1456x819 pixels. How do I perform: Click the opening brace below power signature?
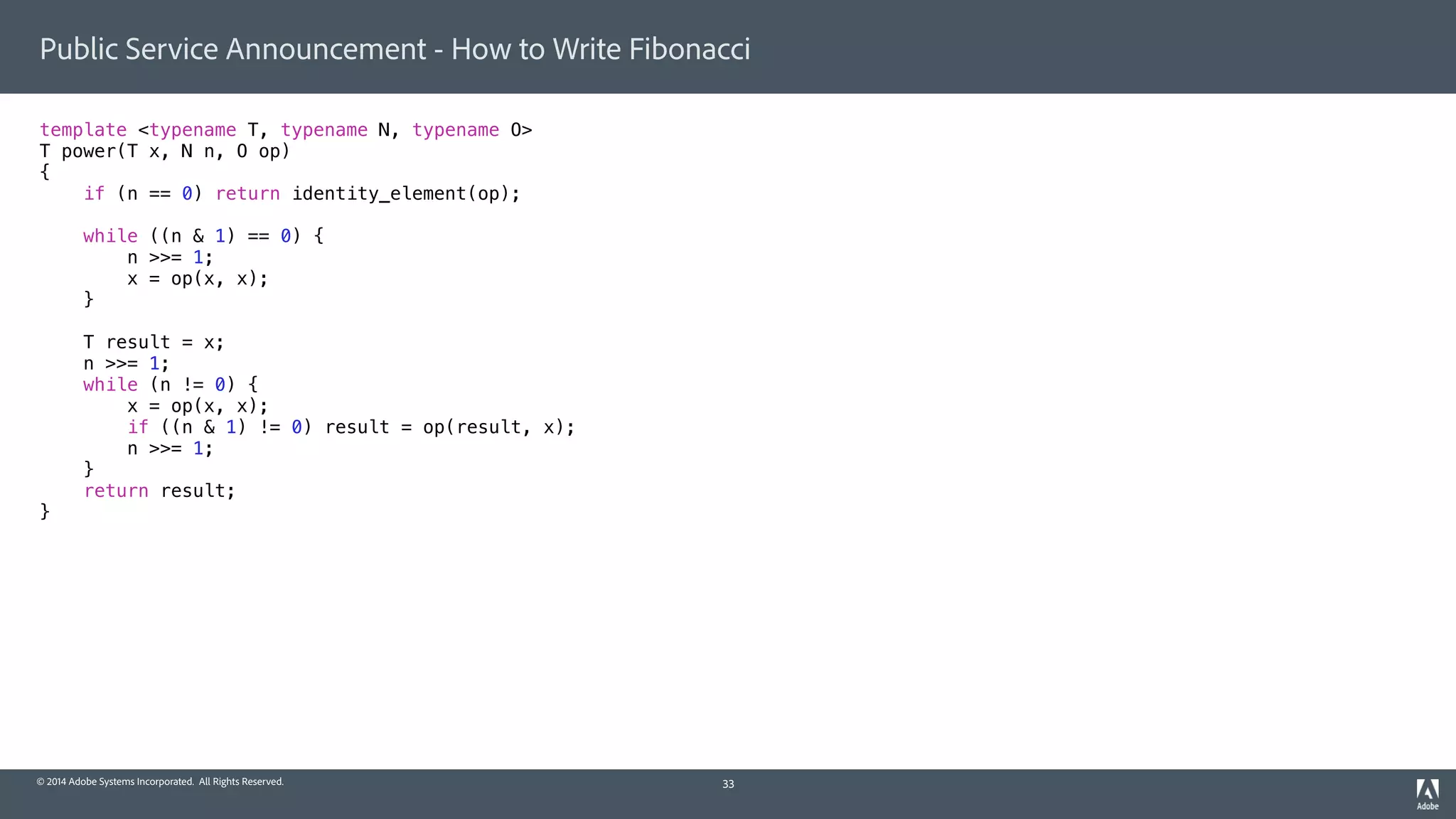(x=45, y=172)
